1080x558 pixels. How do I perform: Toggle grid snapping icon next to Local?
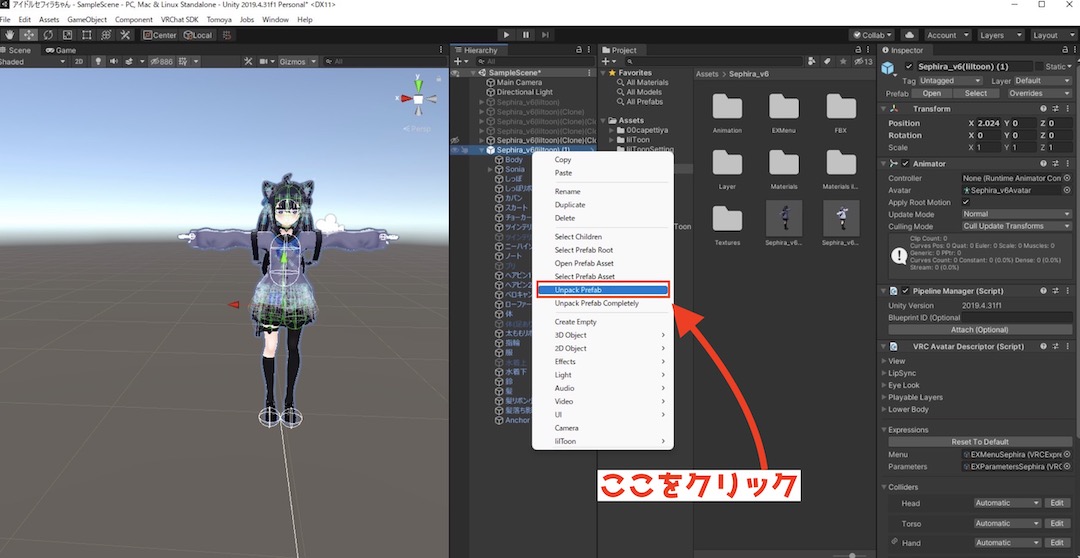(x=227, y=35)
